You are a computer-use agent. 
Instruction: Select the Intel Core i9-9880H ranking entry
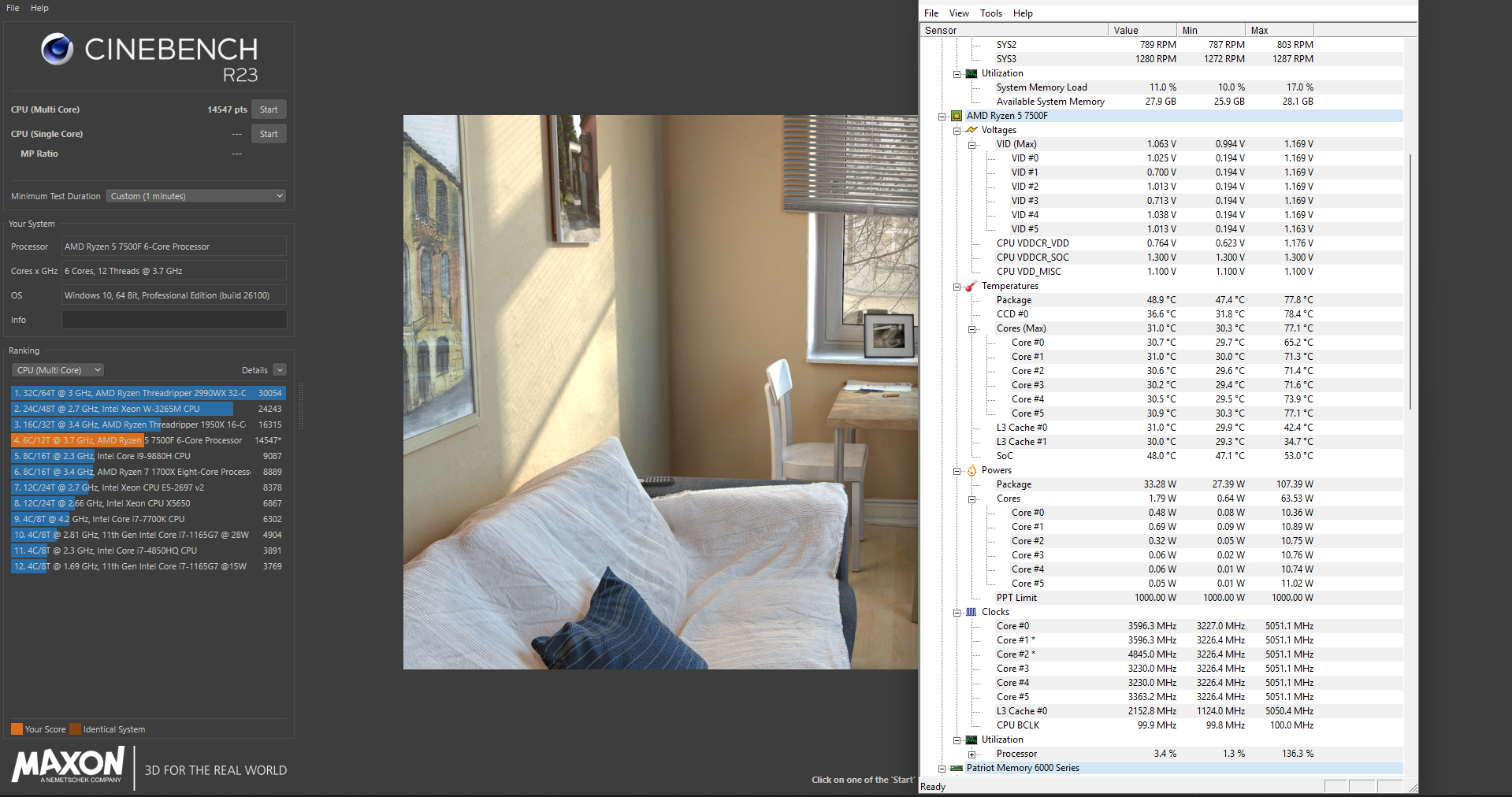tap(148, 456)
